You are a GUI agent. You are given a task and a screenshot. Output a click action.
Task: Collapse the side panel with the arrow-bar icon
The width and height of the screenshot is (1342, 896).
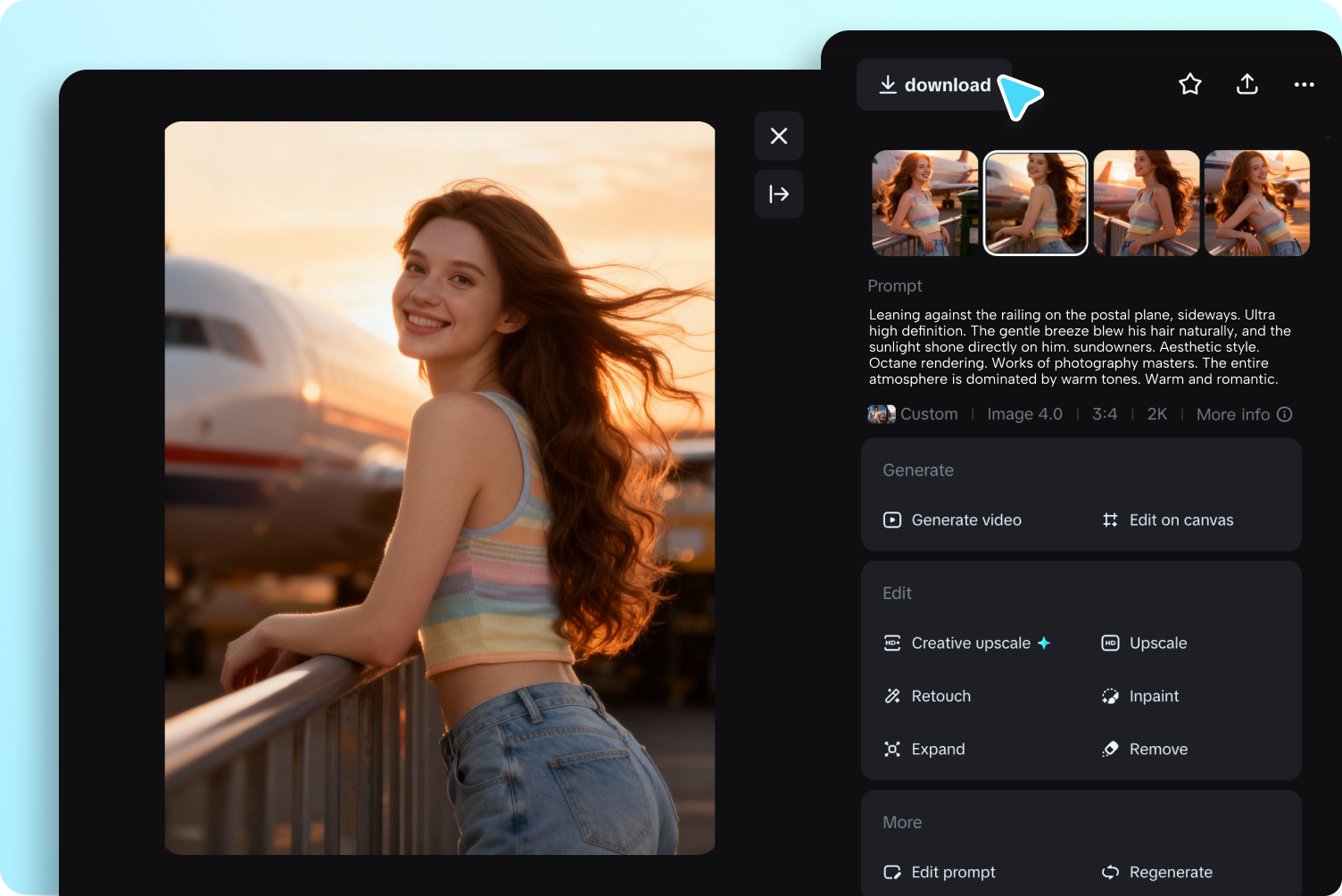[779, 194]
